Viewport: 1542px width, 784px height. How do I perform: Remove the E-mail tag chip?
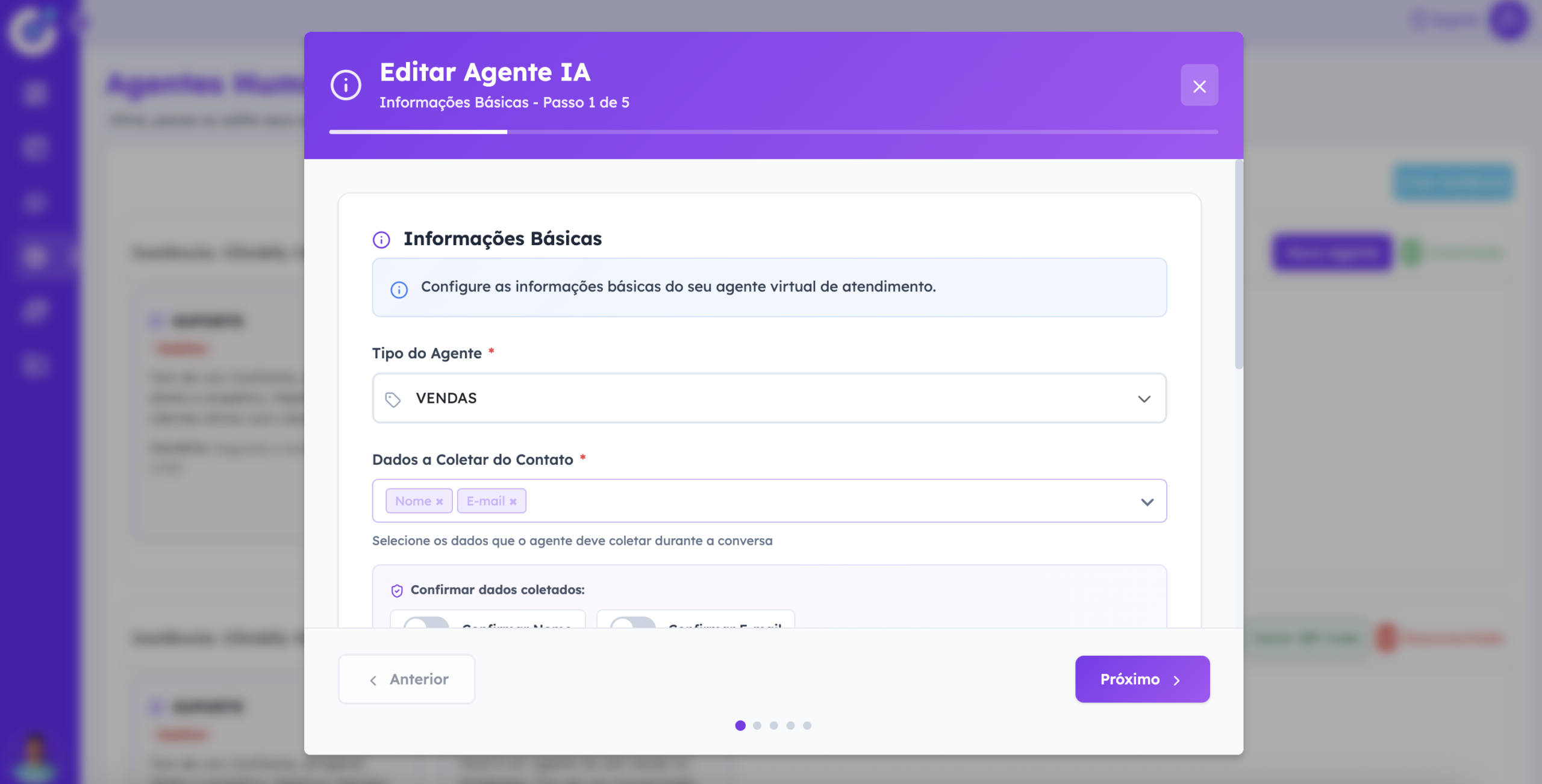pos(513,502)
